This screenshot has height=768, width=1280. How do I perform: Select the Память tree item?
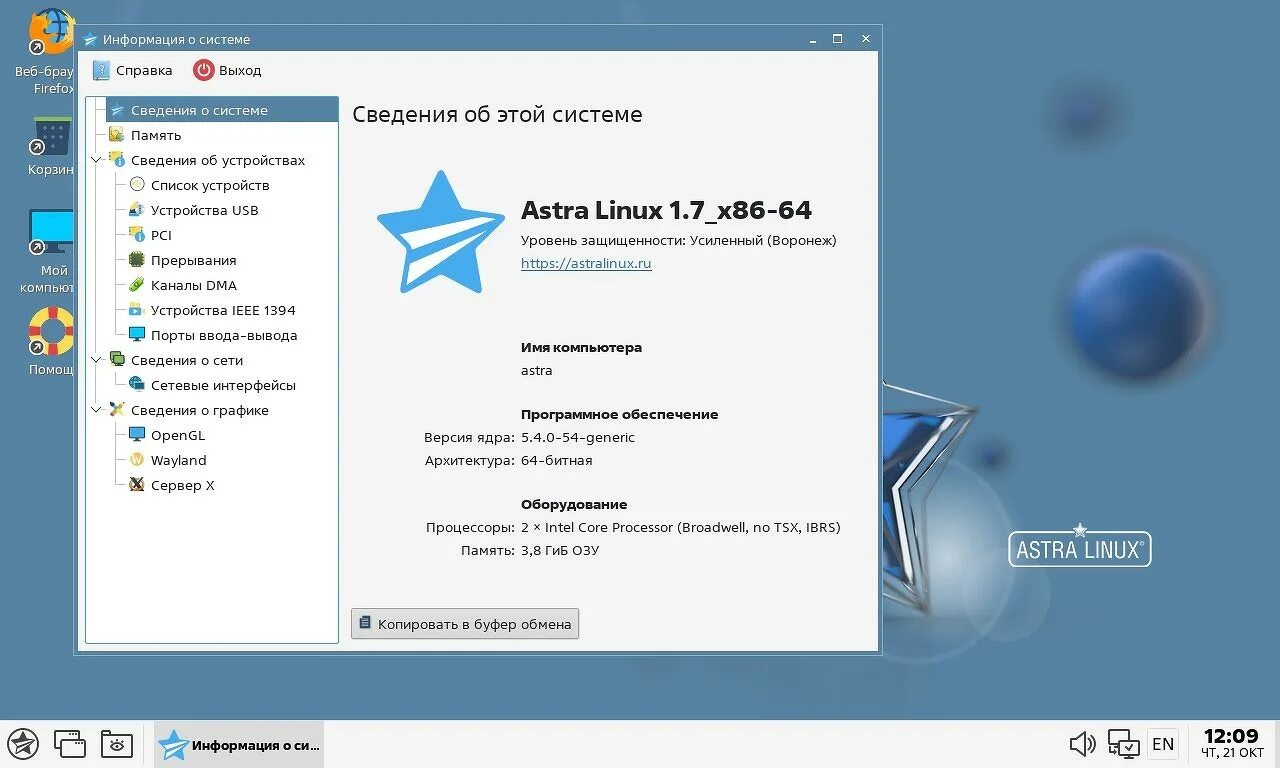[156, 135]
